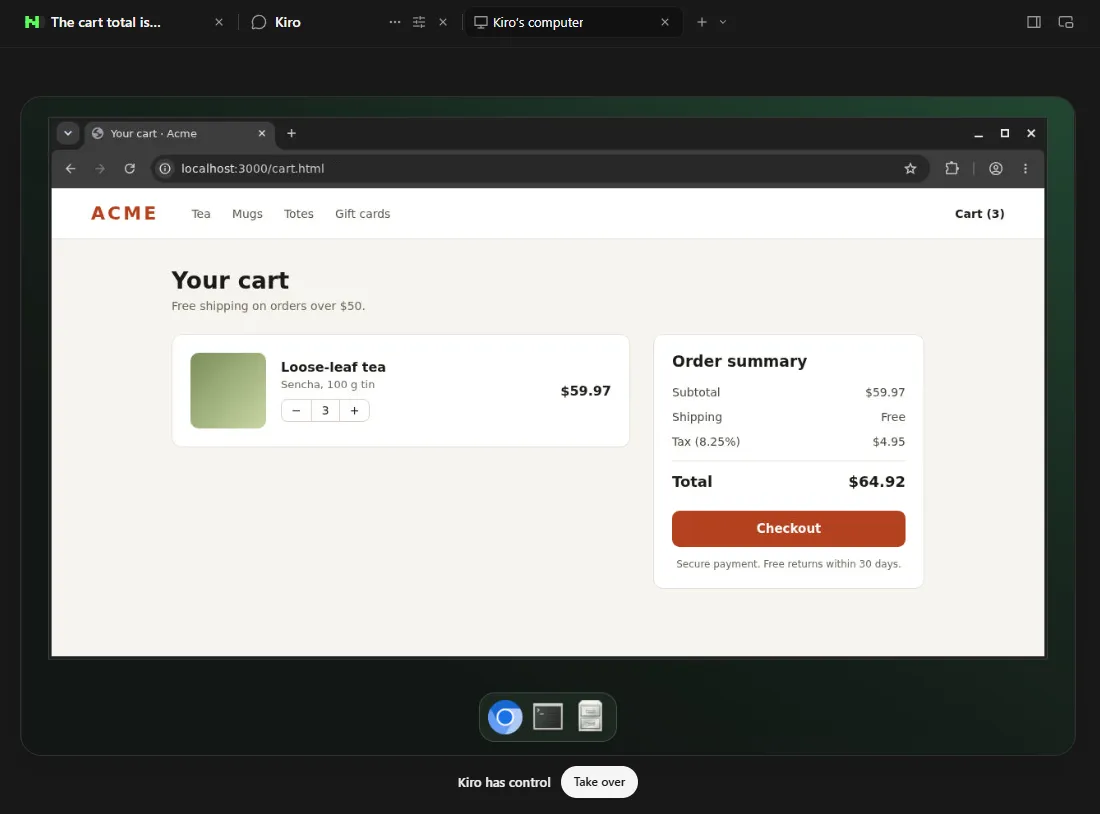Launch the terminal icon in the dock

548,717
